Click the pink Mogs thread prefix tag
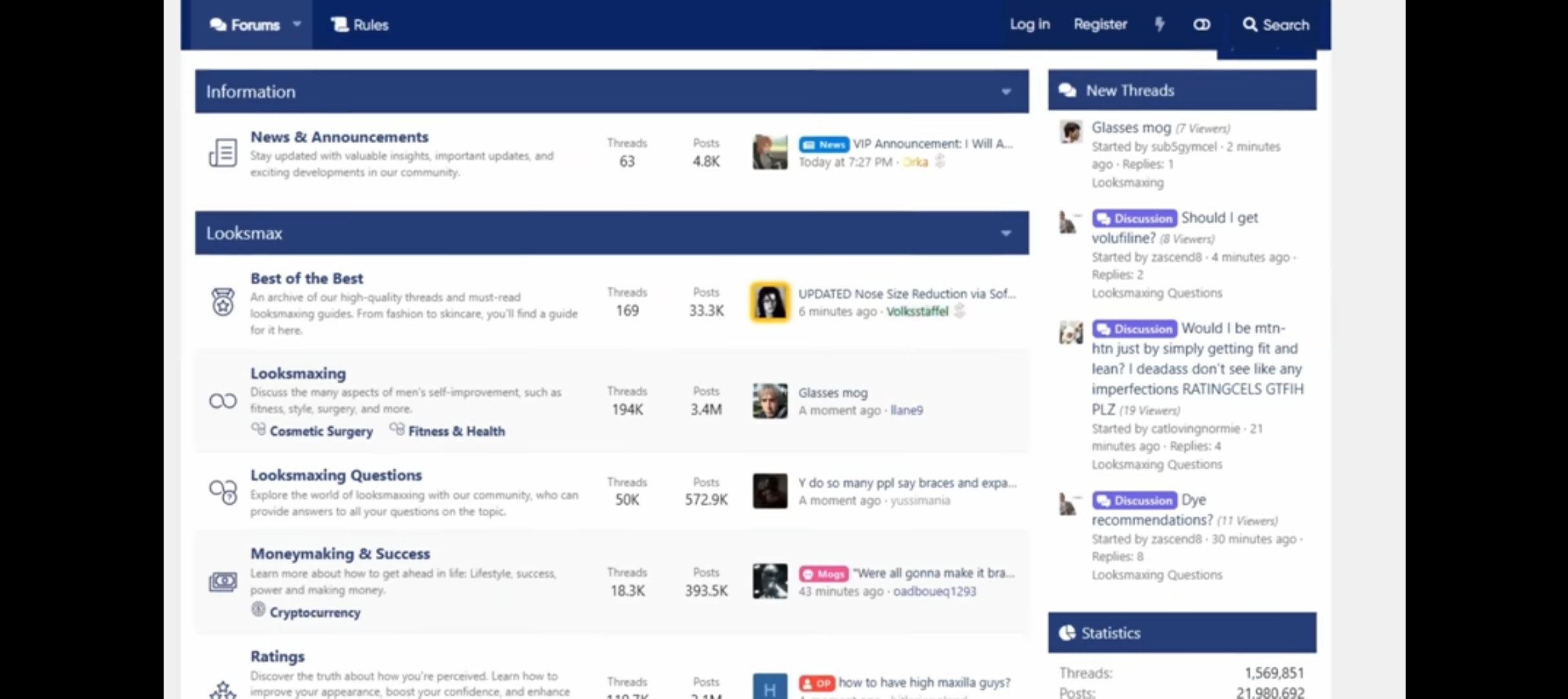The height and width of the screenshot is (699, 1568). (x=823, y=574)
